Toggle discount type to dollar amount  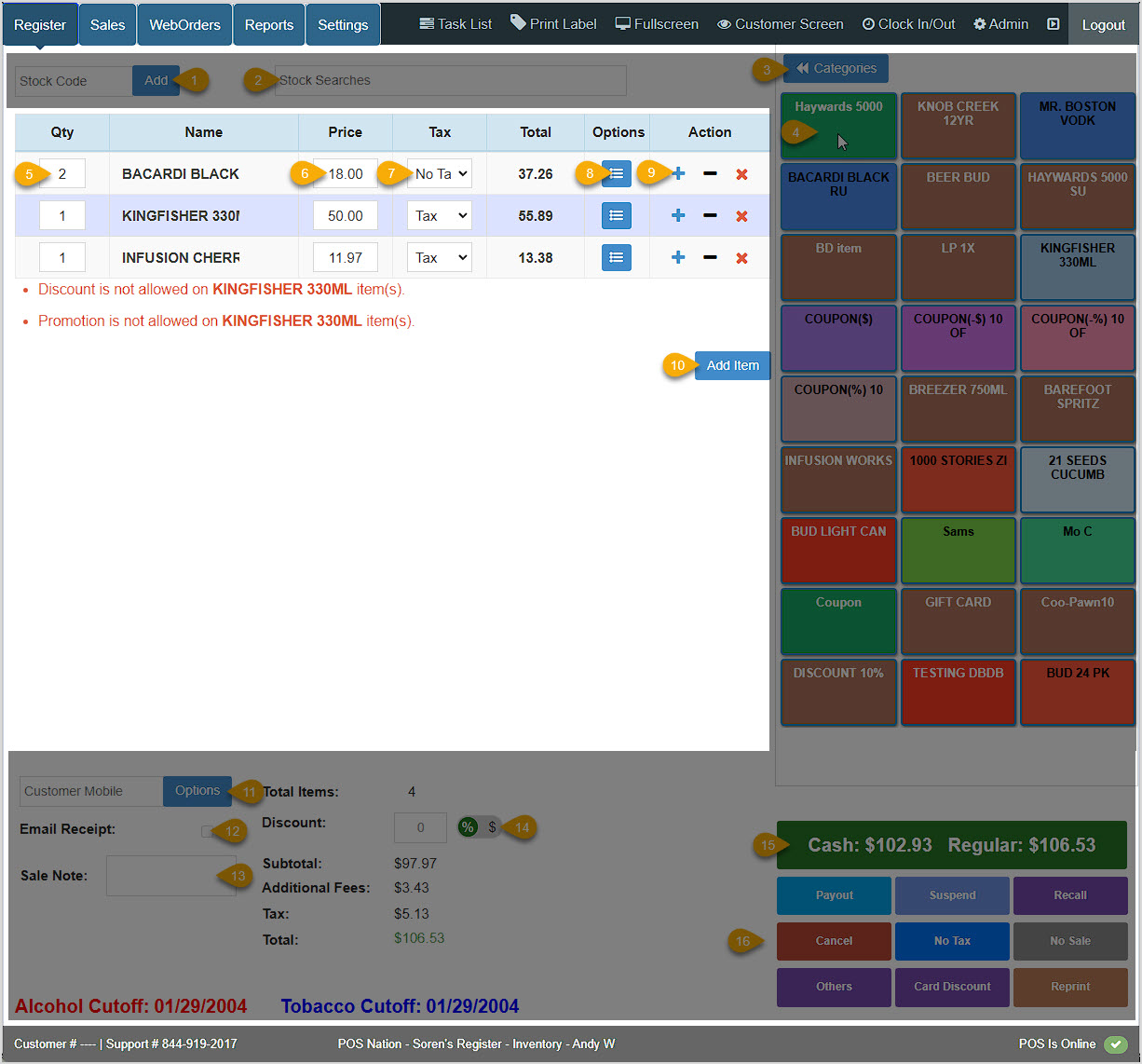coord(495,826)
